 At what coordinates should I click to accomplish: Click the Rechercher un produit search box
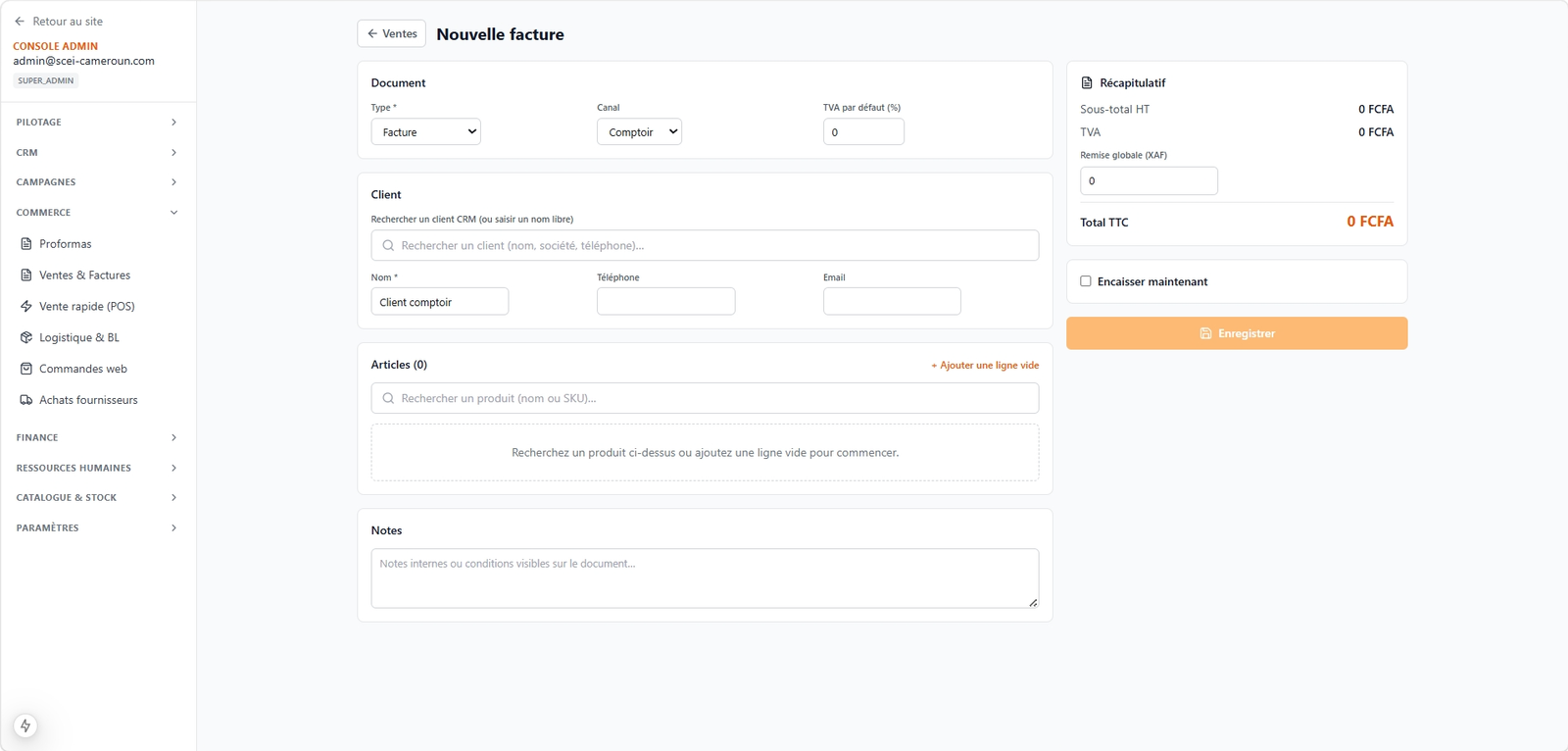coord(705,398)
